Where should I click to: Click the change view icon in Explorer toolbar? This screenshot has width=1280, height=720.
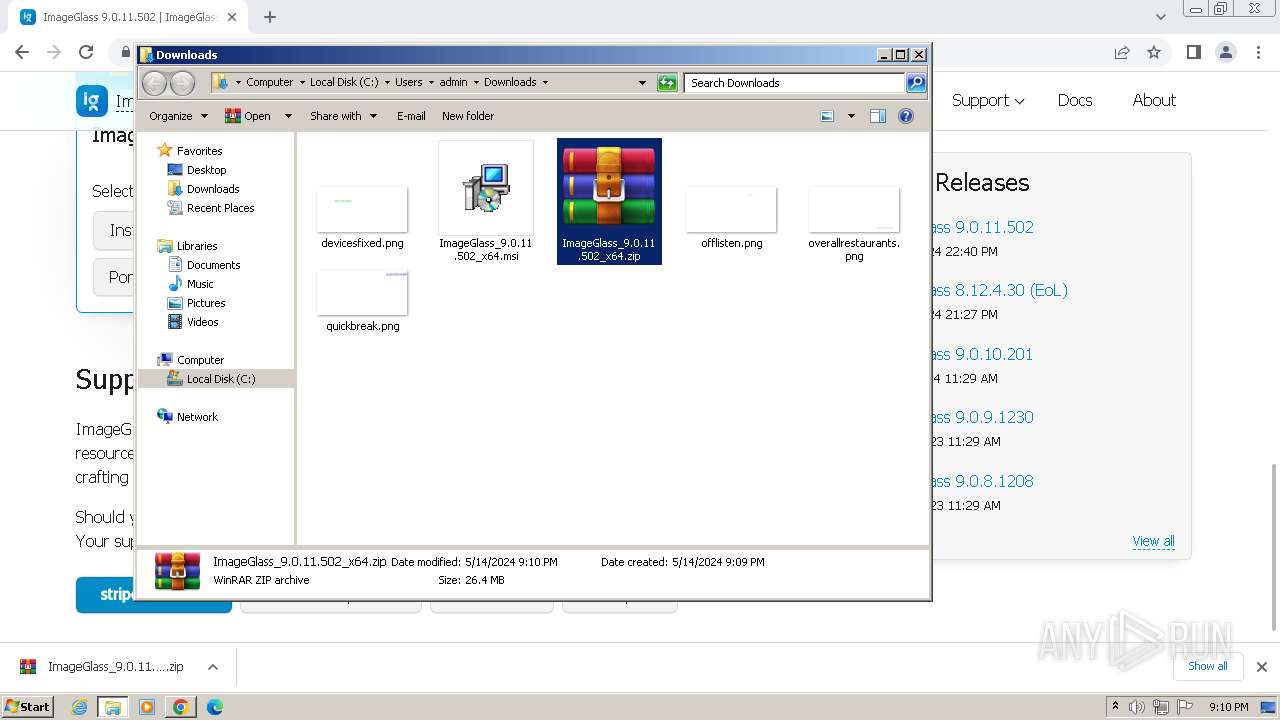[827, 116]
